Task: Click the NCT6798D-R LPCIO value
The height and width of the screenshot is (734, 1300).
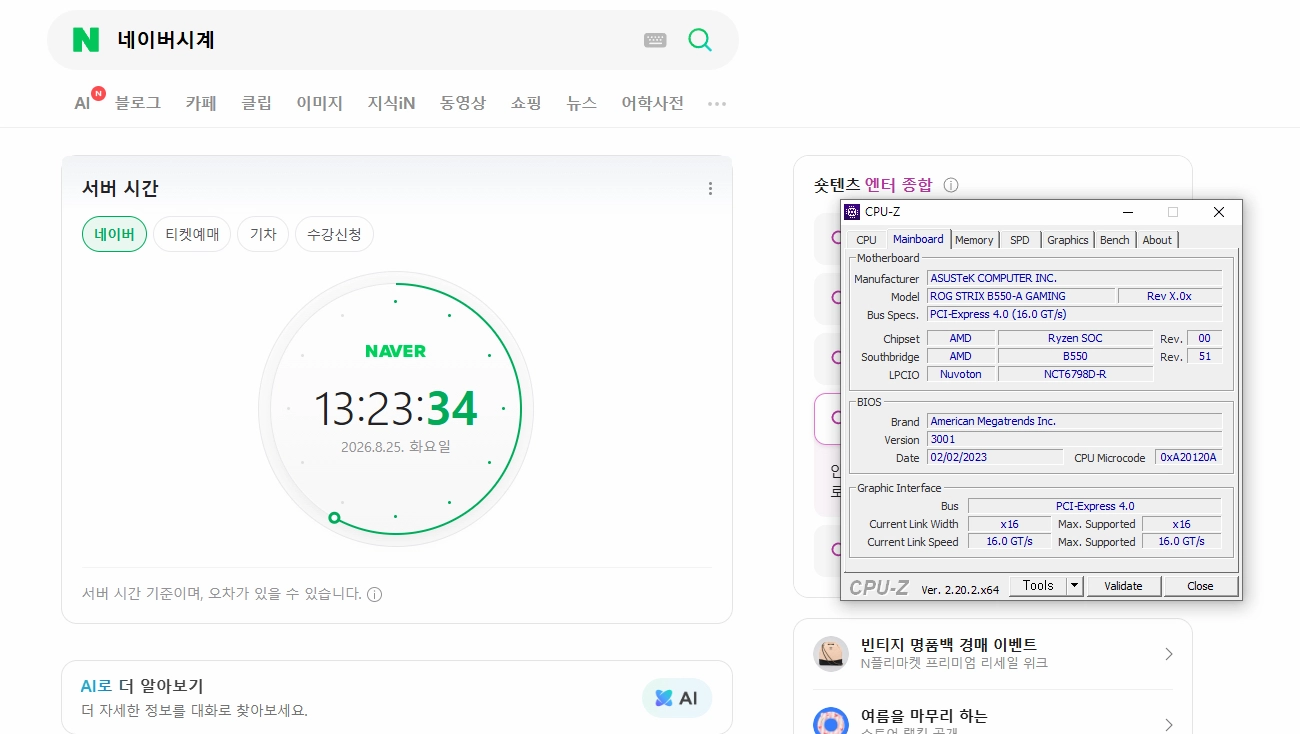Action: coord(1075,374)
